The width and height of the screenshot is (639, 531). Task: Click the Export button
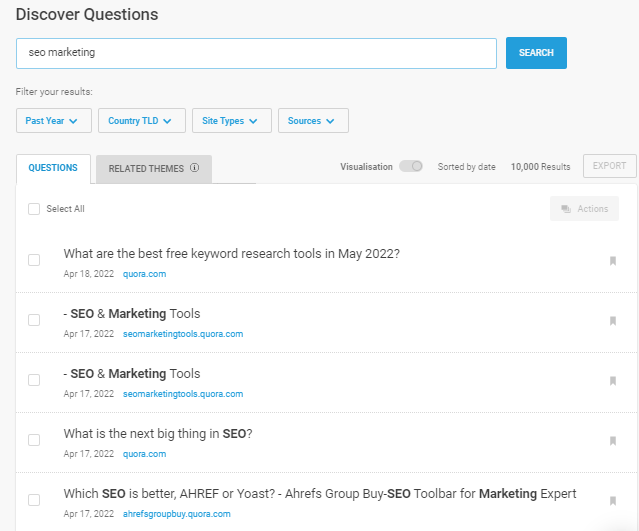(x=608, y=166)
